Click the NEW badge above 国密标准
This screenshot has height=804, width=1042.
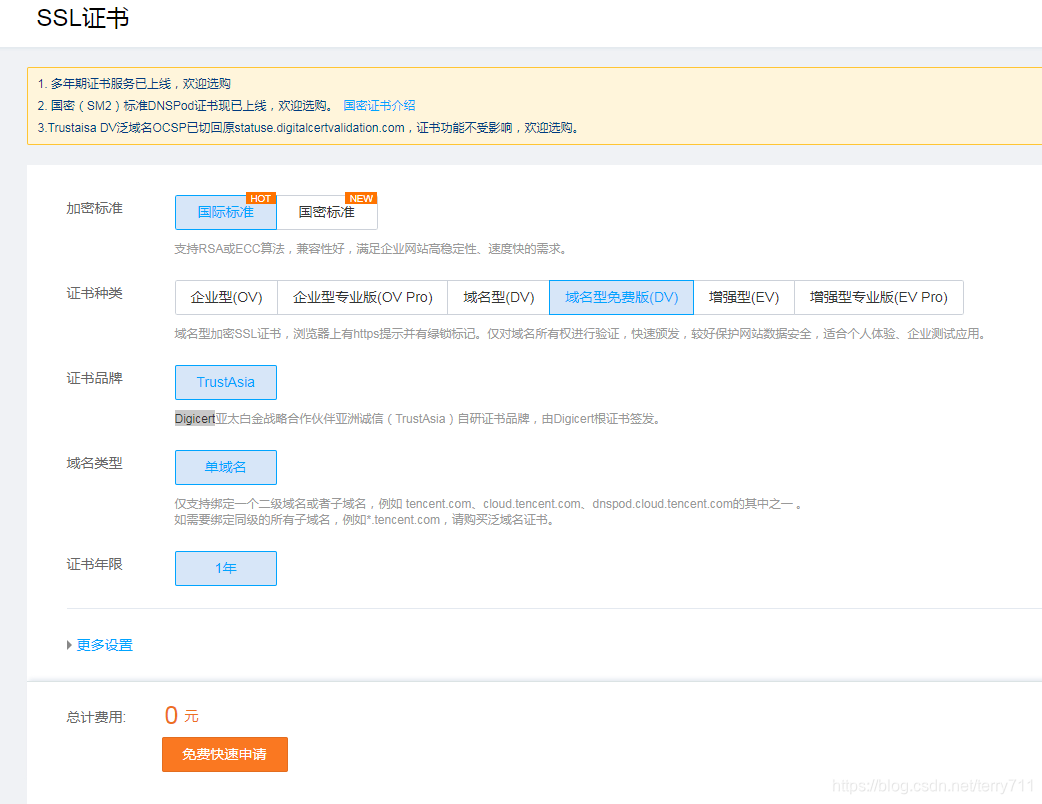point(360,198)
